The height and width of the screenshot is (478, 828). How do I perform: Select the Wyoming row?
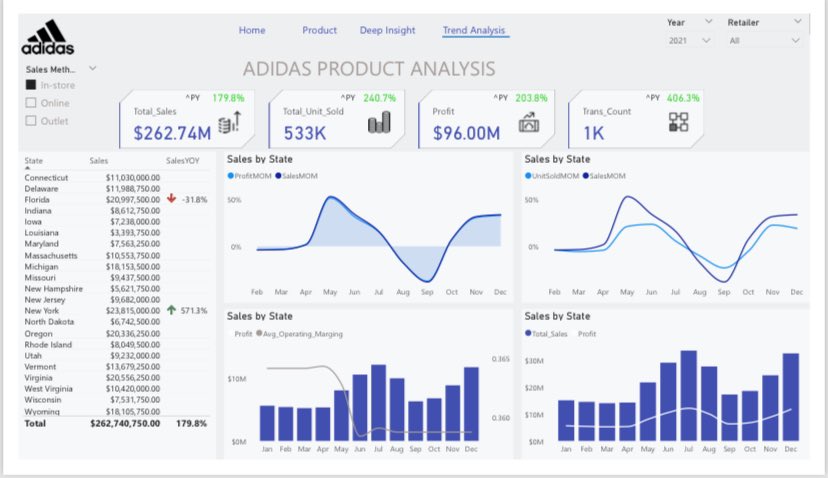point(116,411)
